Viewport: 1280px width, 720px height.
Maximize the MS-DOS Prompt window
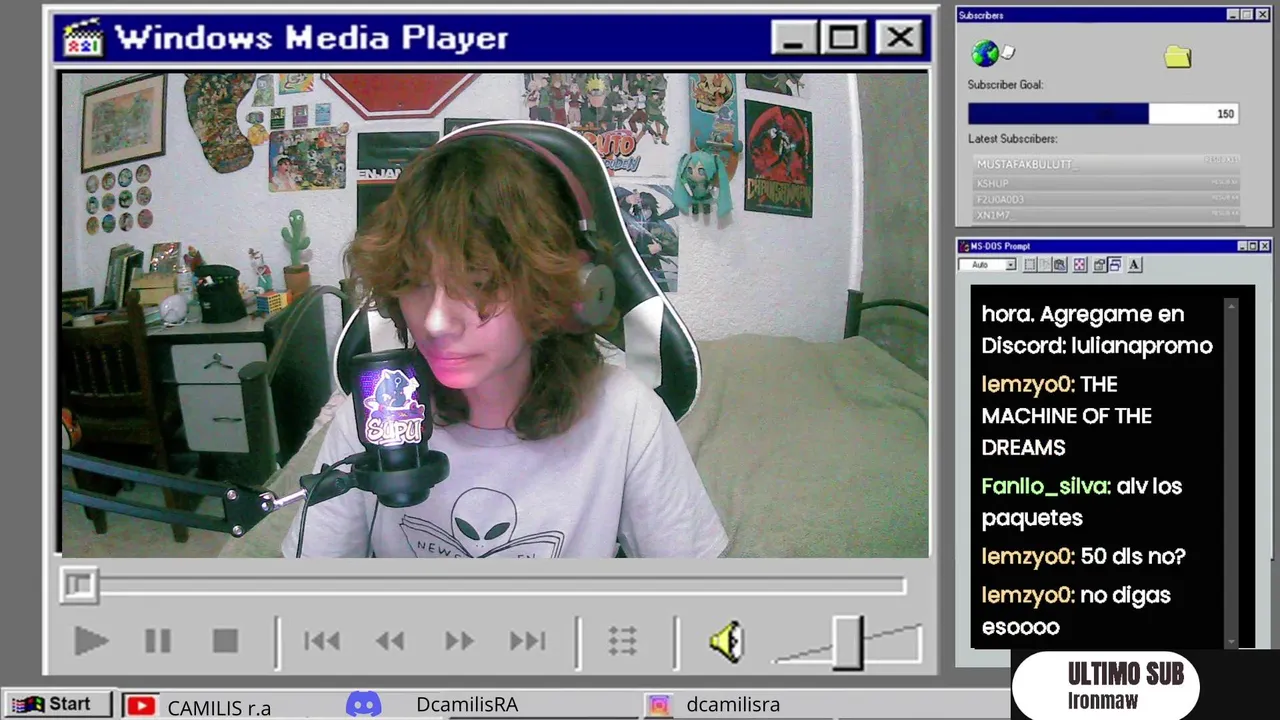[1252, 246]
